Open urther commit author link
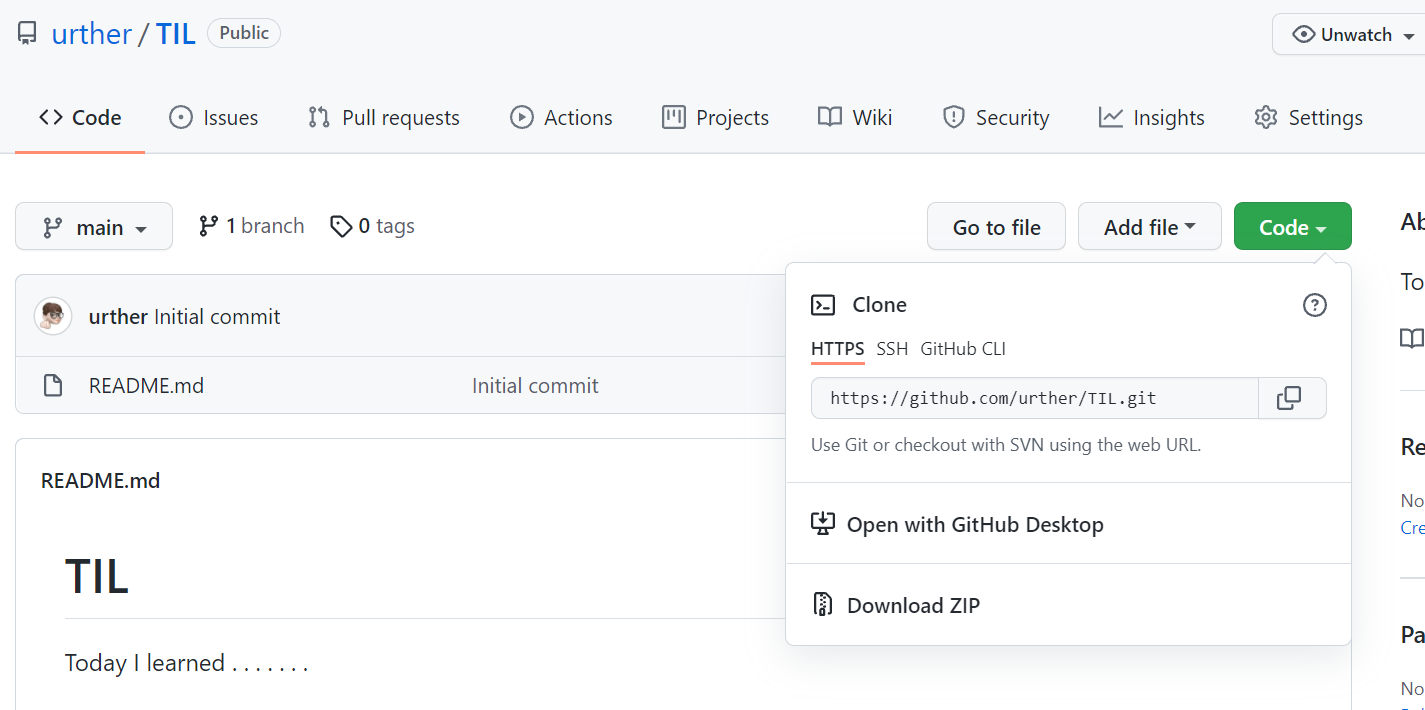Viewport: 1425px width, 710px height. point(118,316)
